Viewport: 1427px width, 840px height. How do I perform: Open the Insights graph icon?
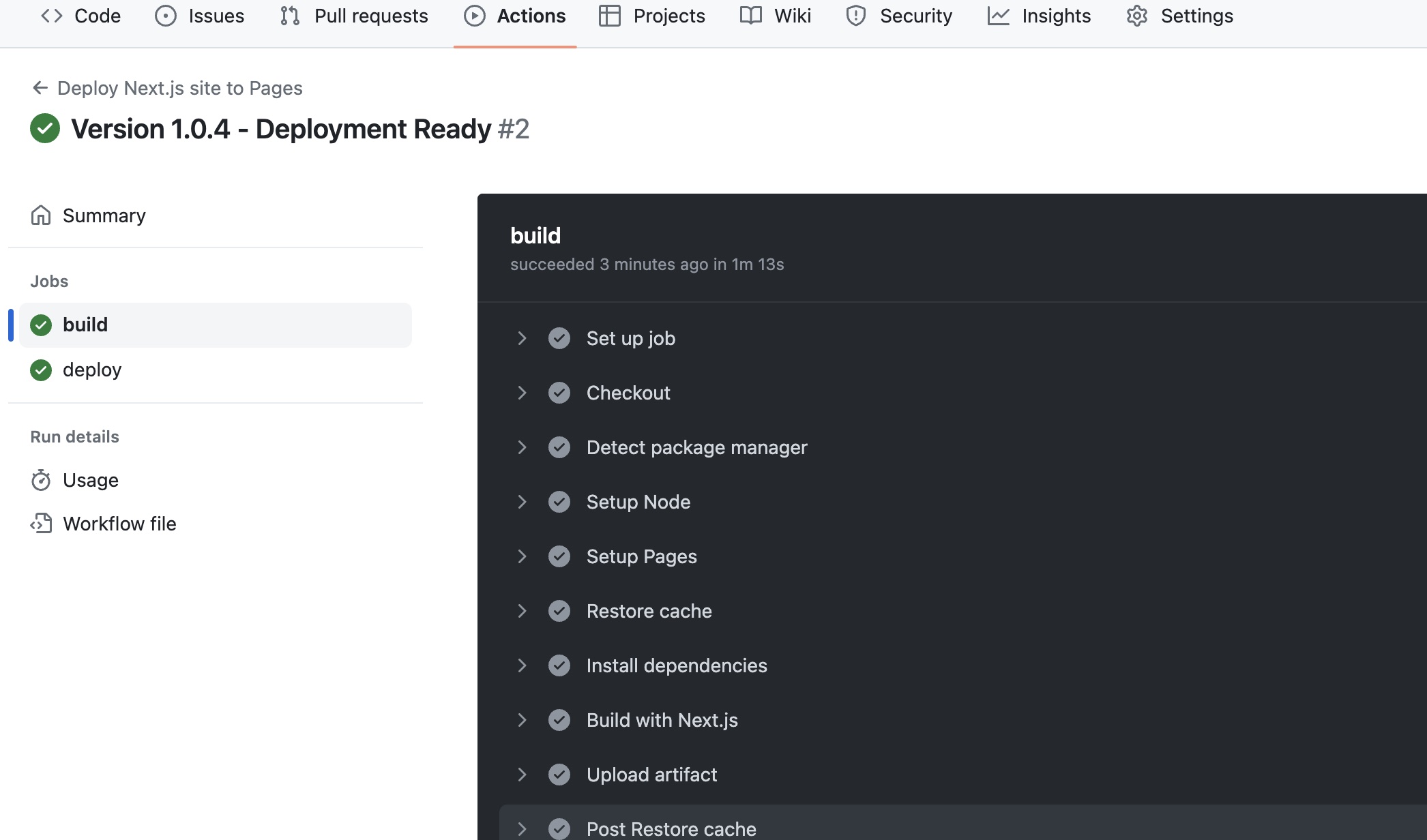[x=999, y=15]
